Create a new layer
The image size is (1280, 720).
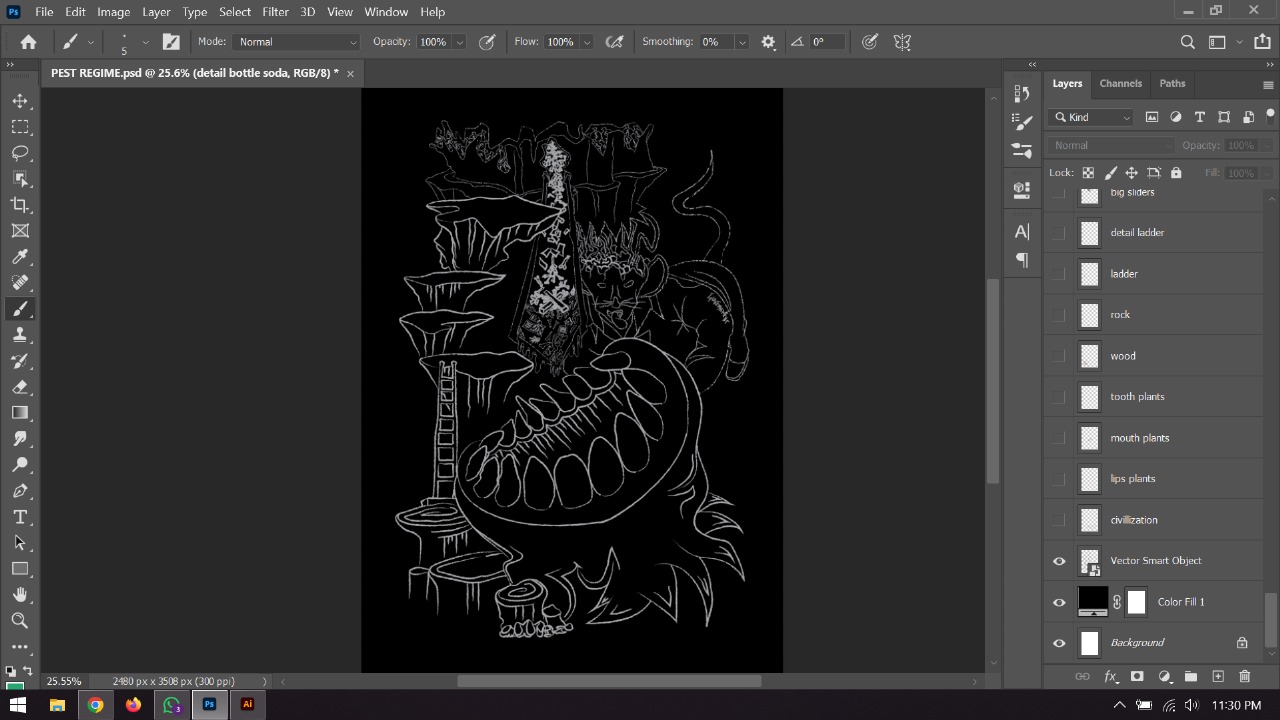click(1218, 677)
